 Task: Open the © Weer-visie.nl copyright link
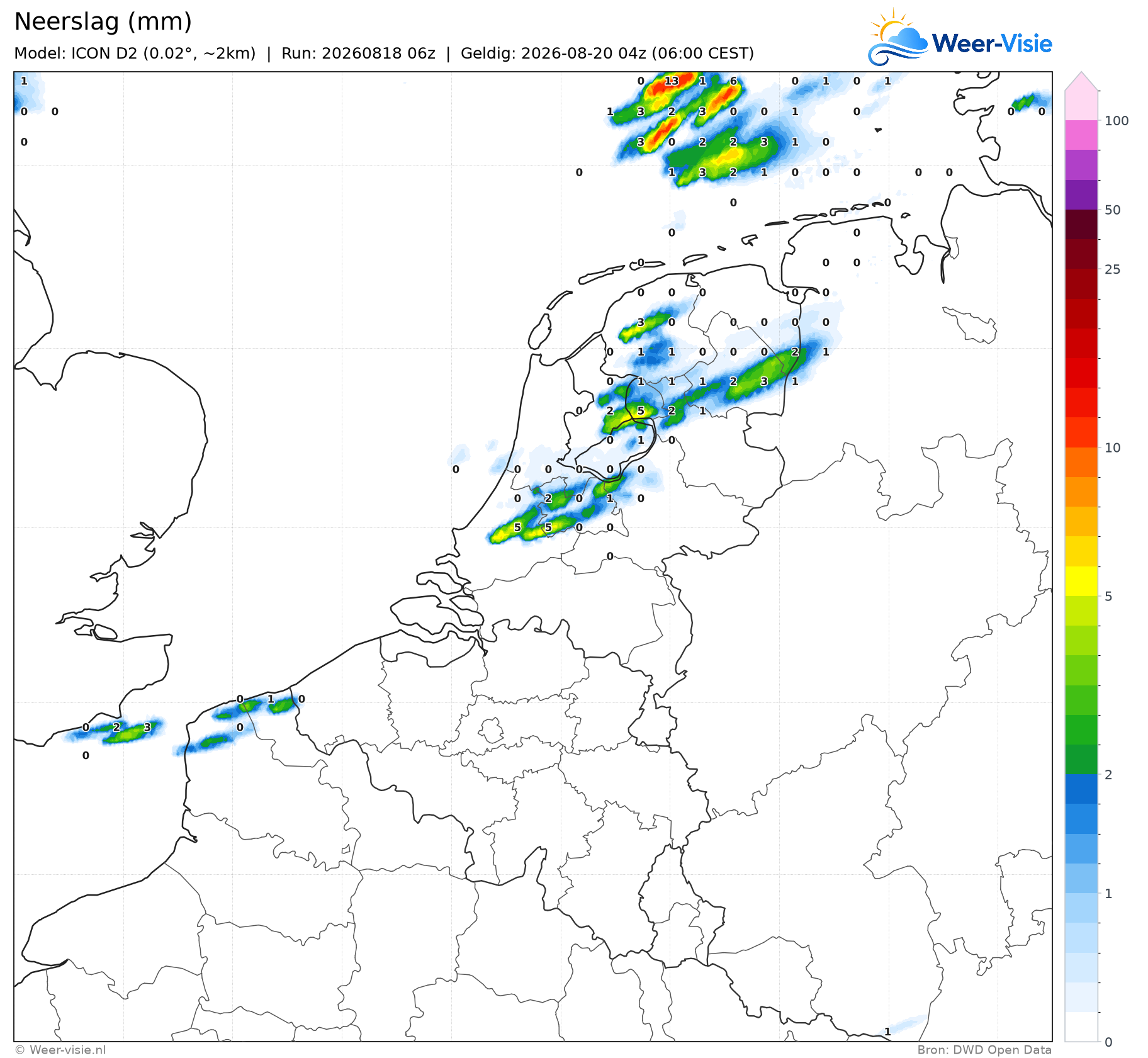(x=60, y=1050)
